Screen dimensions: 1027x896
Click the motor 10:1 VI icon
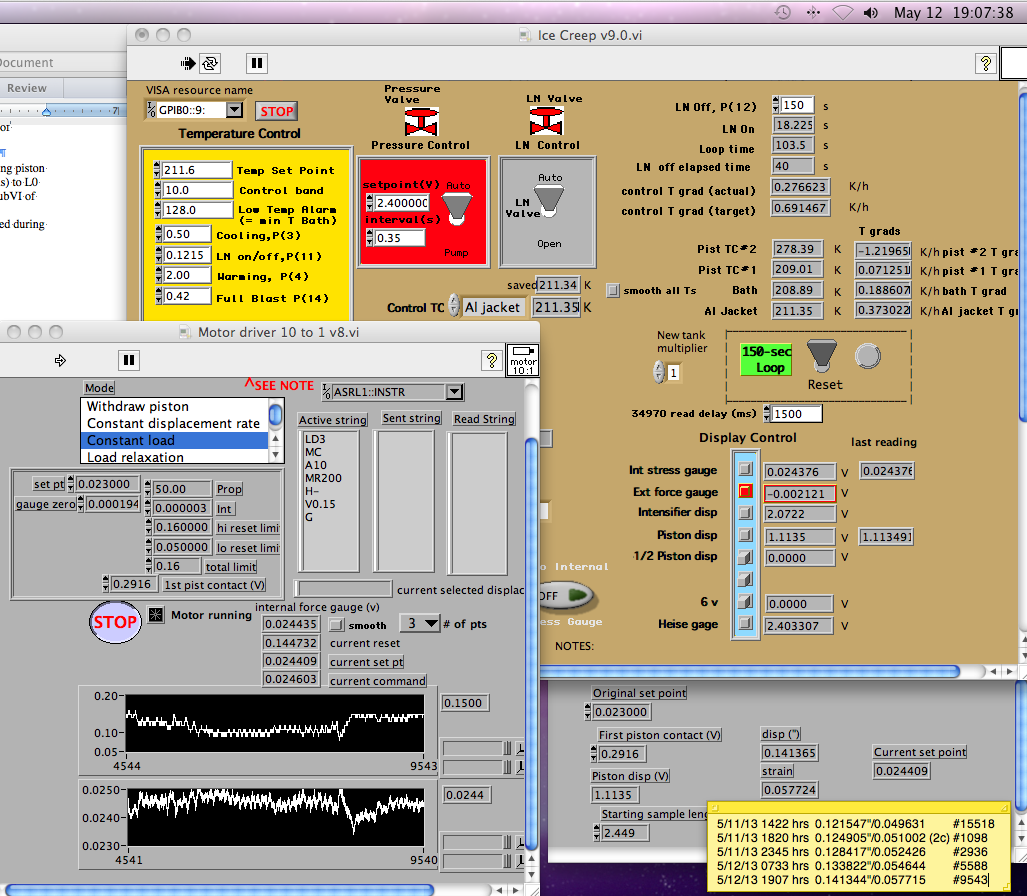522,360
